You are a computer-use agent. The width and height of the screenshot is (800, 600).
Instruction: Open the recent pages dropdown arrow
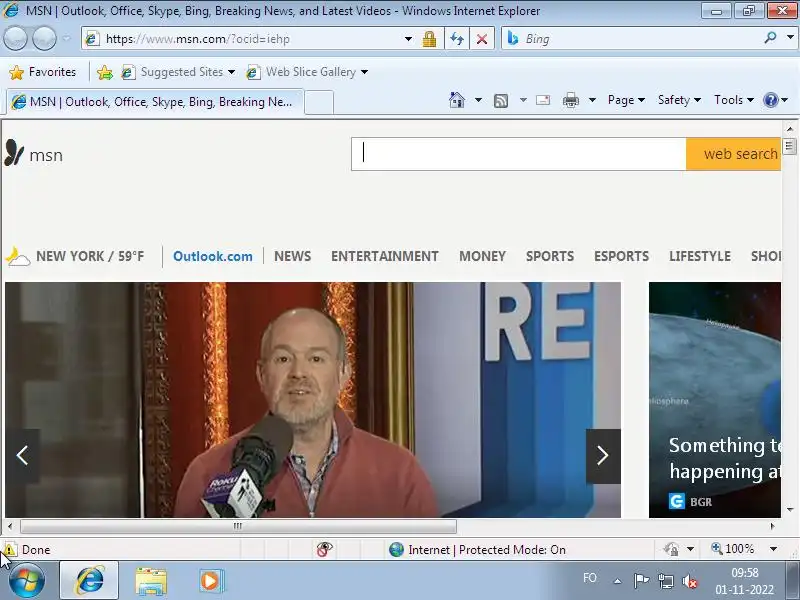[66, 38]
